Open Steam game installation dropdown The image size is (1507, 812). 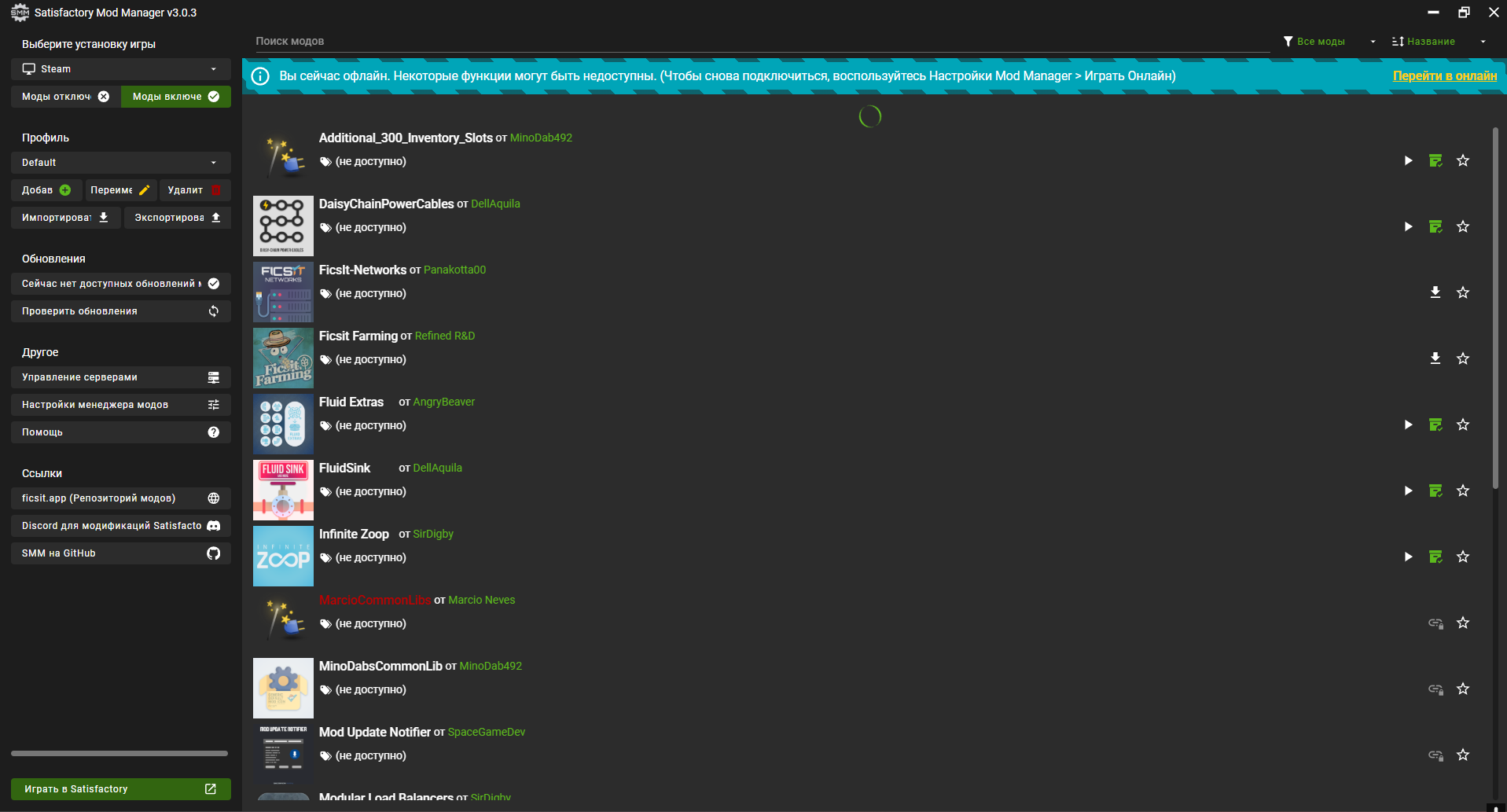tap(121, 69)
